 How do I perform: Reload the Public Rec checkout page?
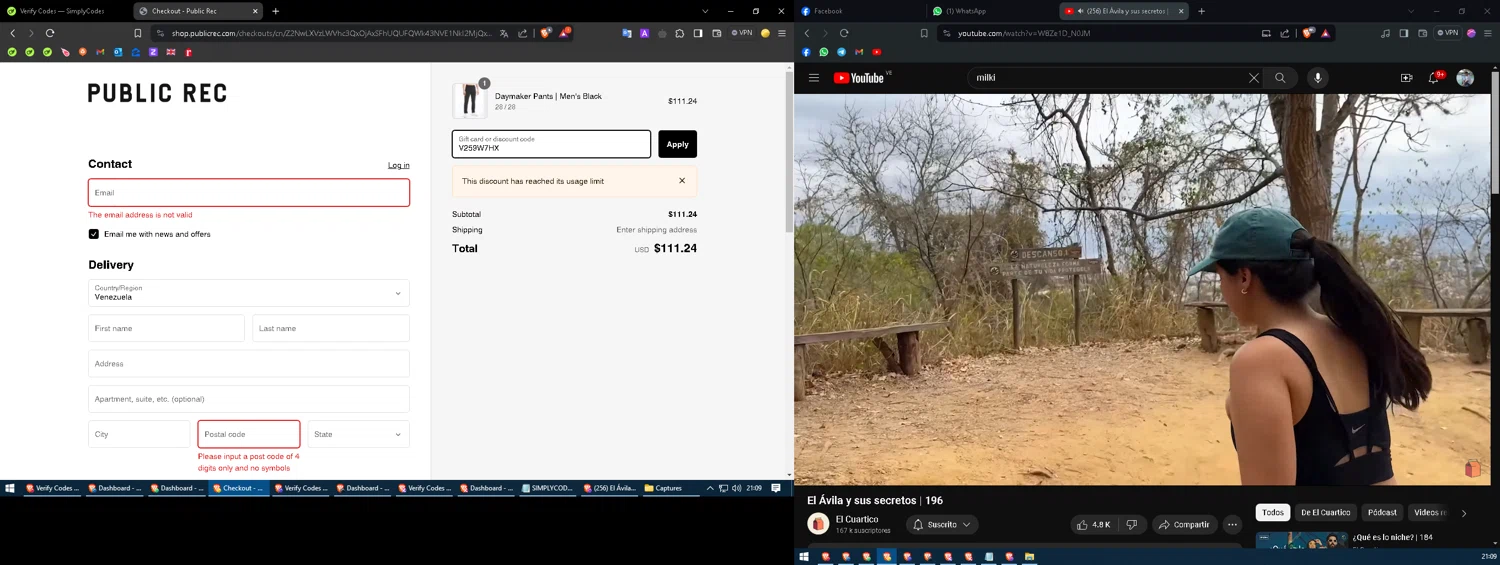pyautogui.click(x=50, y=33)
